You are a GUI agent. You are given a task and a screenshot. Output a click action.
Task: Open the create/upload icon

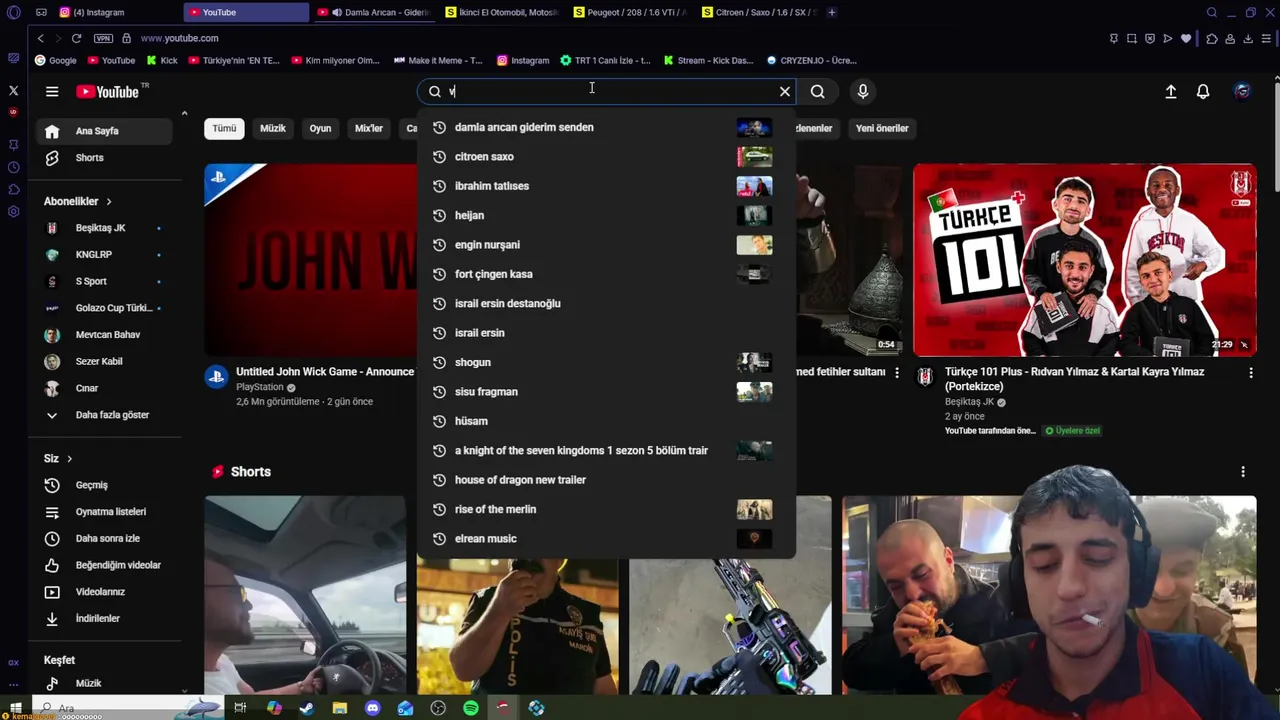[1171, 91]
